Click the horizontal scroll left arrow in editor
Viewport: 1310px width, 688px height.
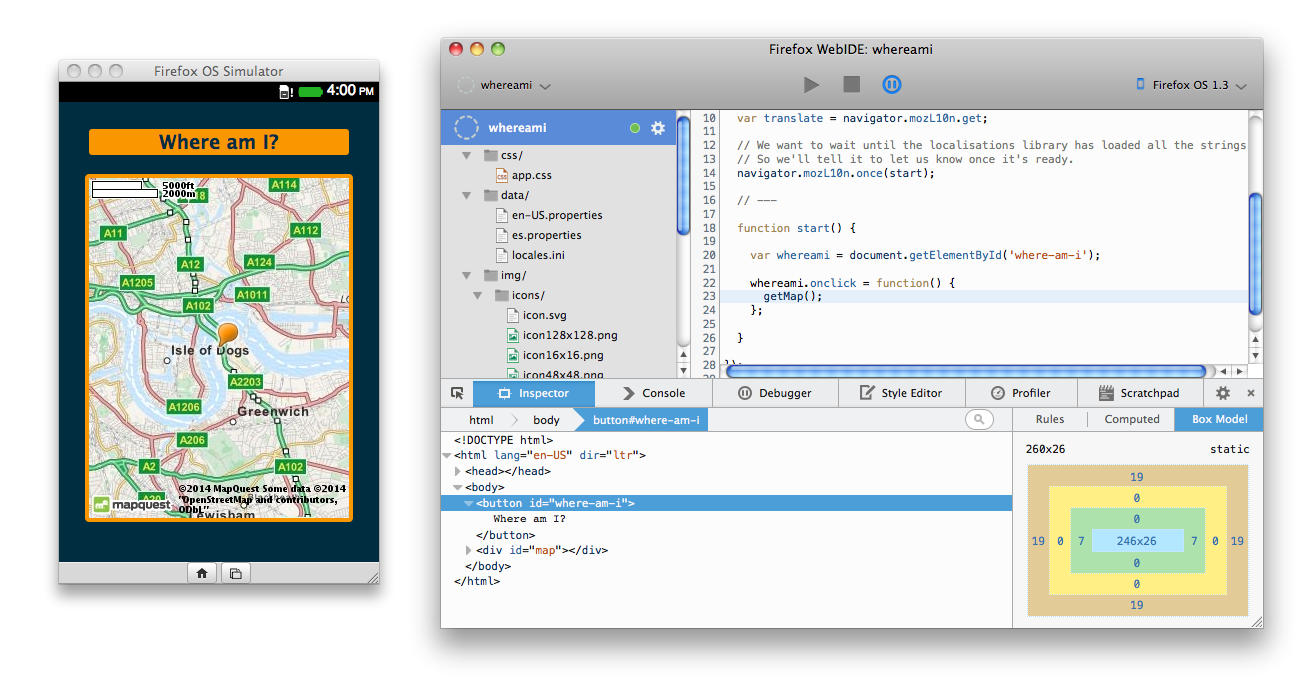coord(1224,371)
